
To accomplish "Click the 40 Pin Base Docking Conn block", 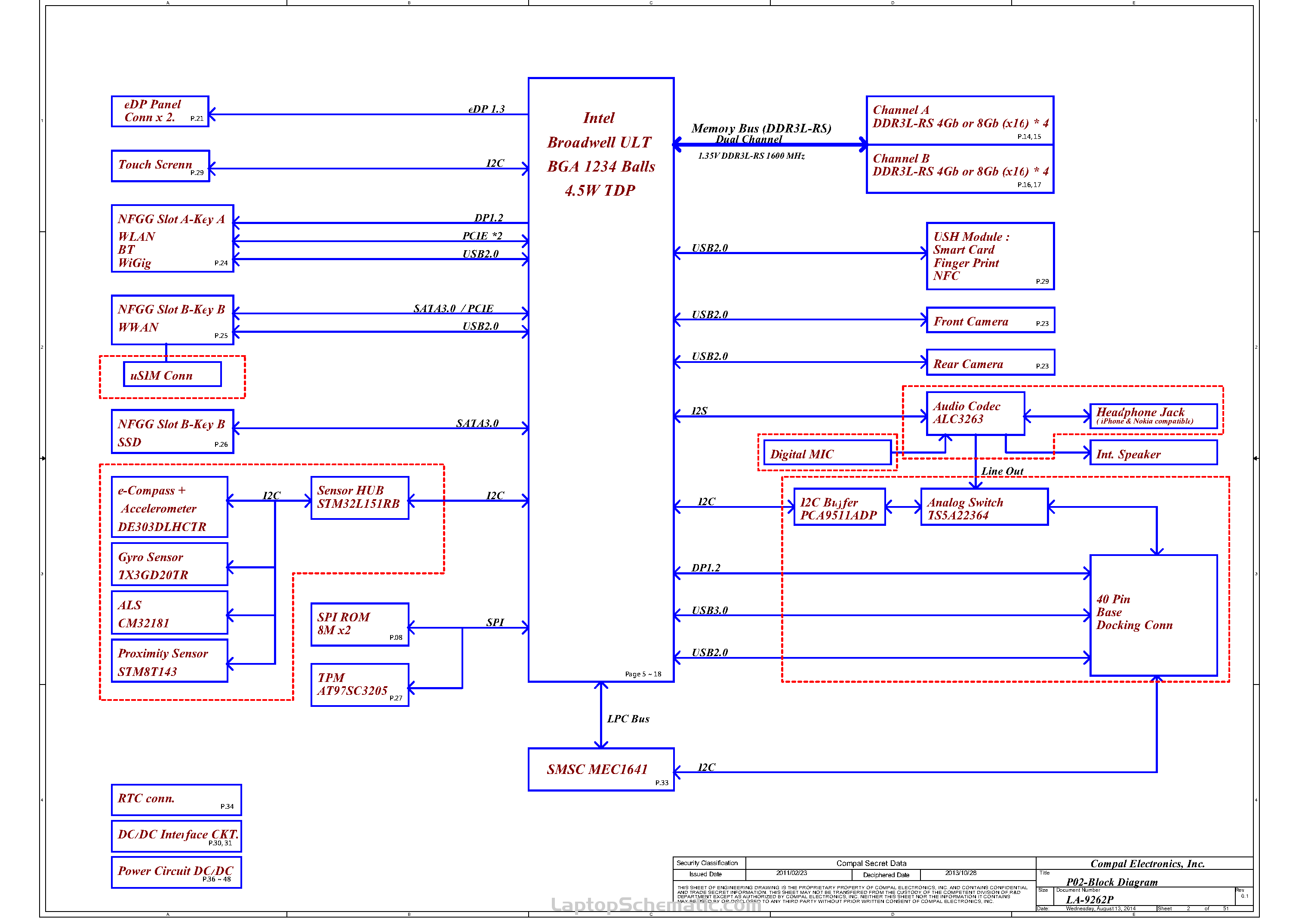I will click(x=1154, y=616).
